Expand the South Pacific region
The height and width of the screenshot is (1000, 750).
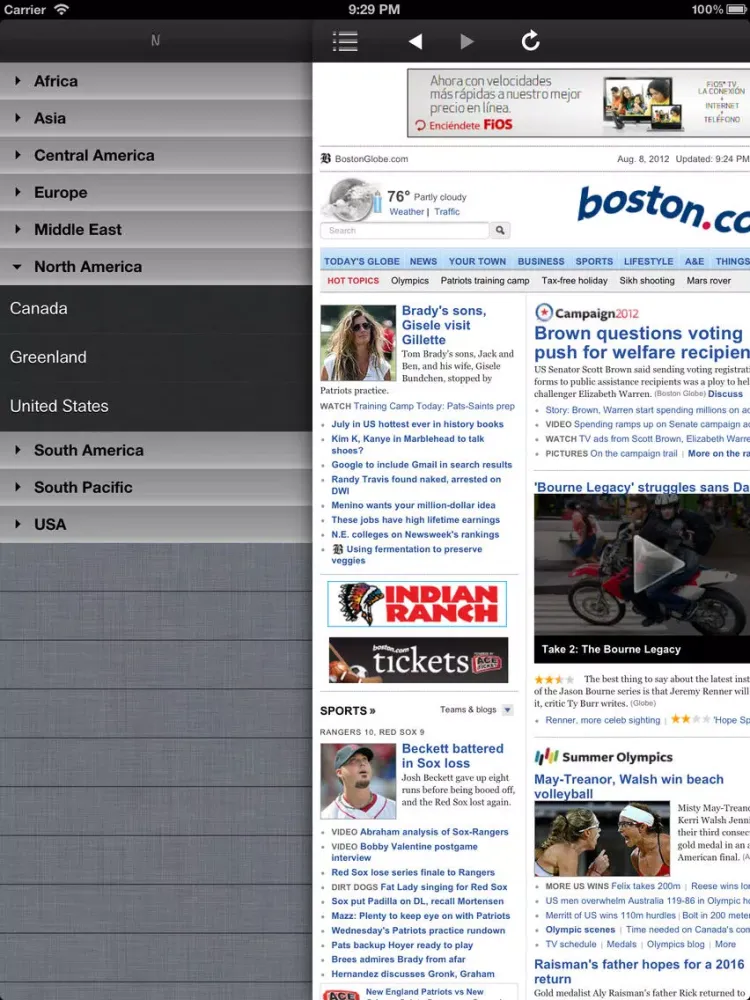coord(156,487)
